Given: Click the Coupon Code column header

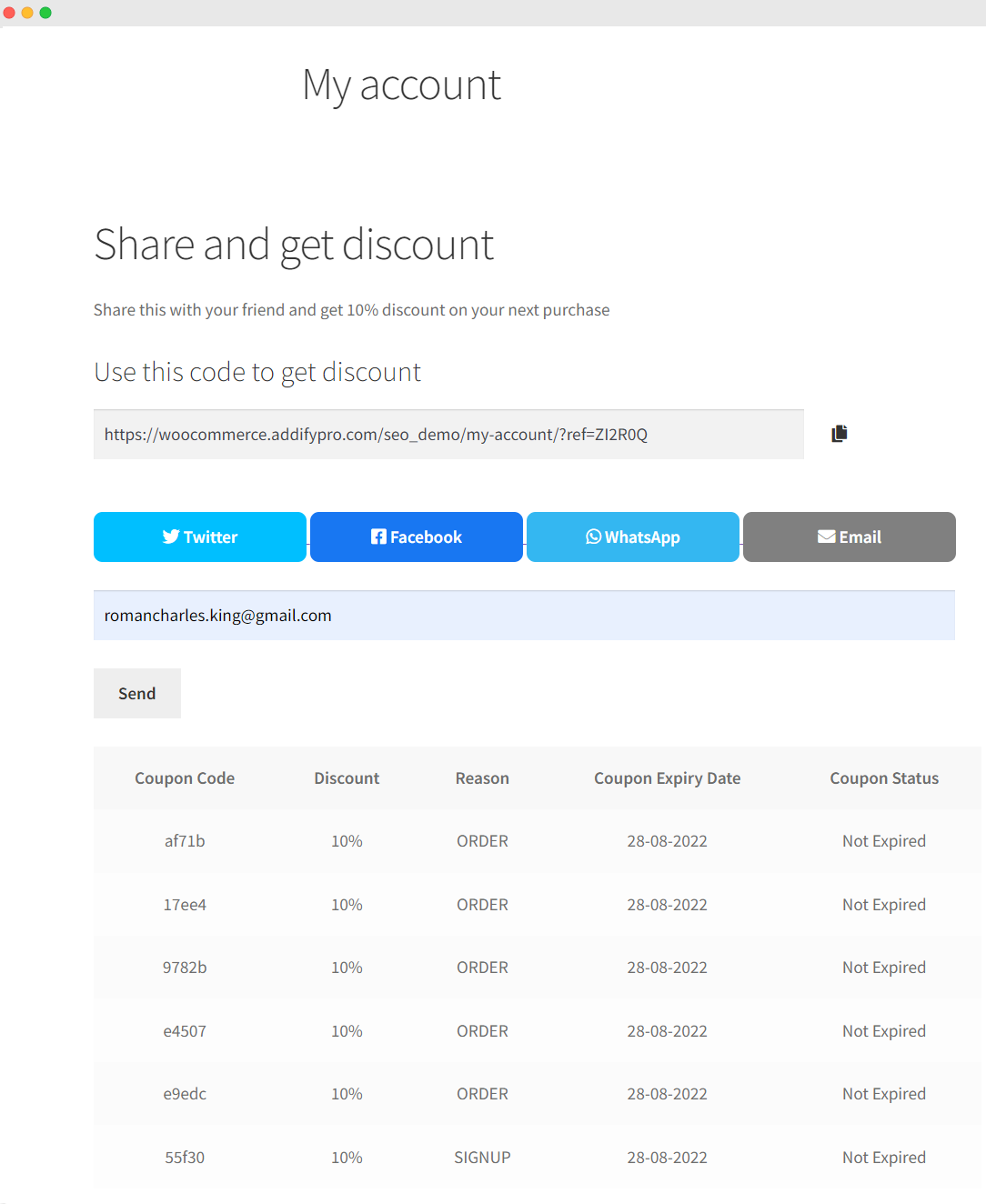Looking at the screenshot, I should pyautogui.click(x=185, y=778).
